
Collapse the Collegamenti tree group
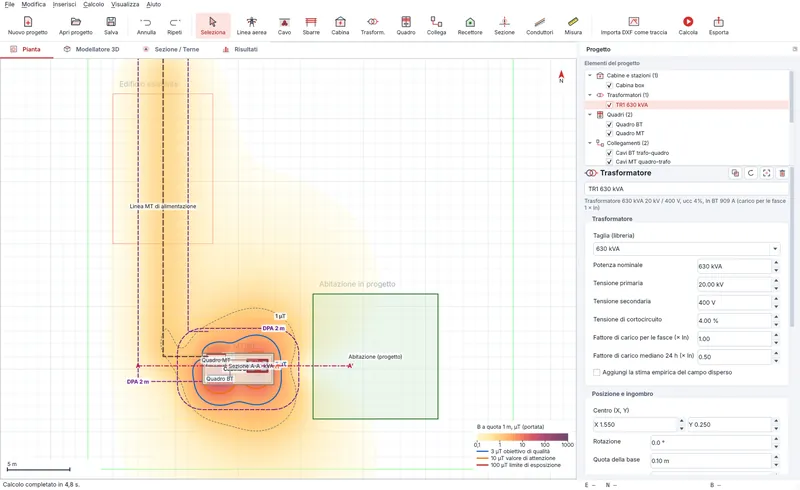[590, 143]
